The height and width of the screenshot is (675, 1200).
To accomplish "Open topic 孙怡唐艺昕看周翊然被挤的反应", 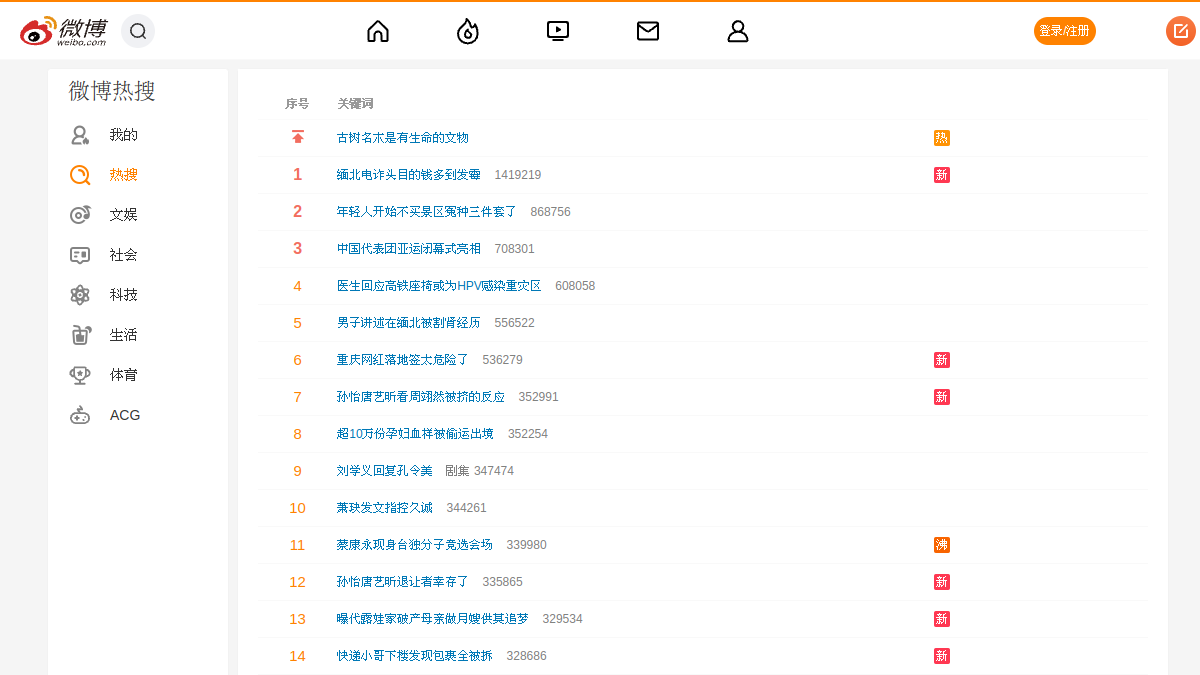I will pyautogui.click(x=421, y=397).
